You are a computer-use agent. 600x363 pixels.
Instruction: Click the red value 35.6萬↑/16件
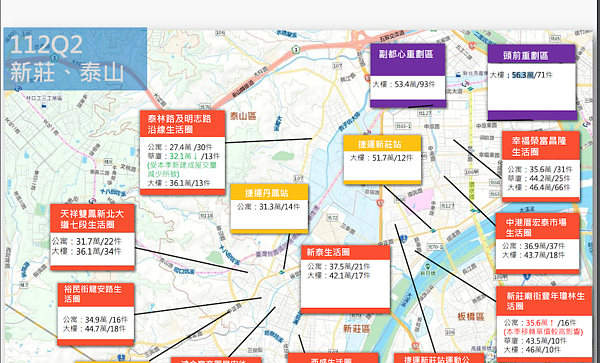click(551, 323)
